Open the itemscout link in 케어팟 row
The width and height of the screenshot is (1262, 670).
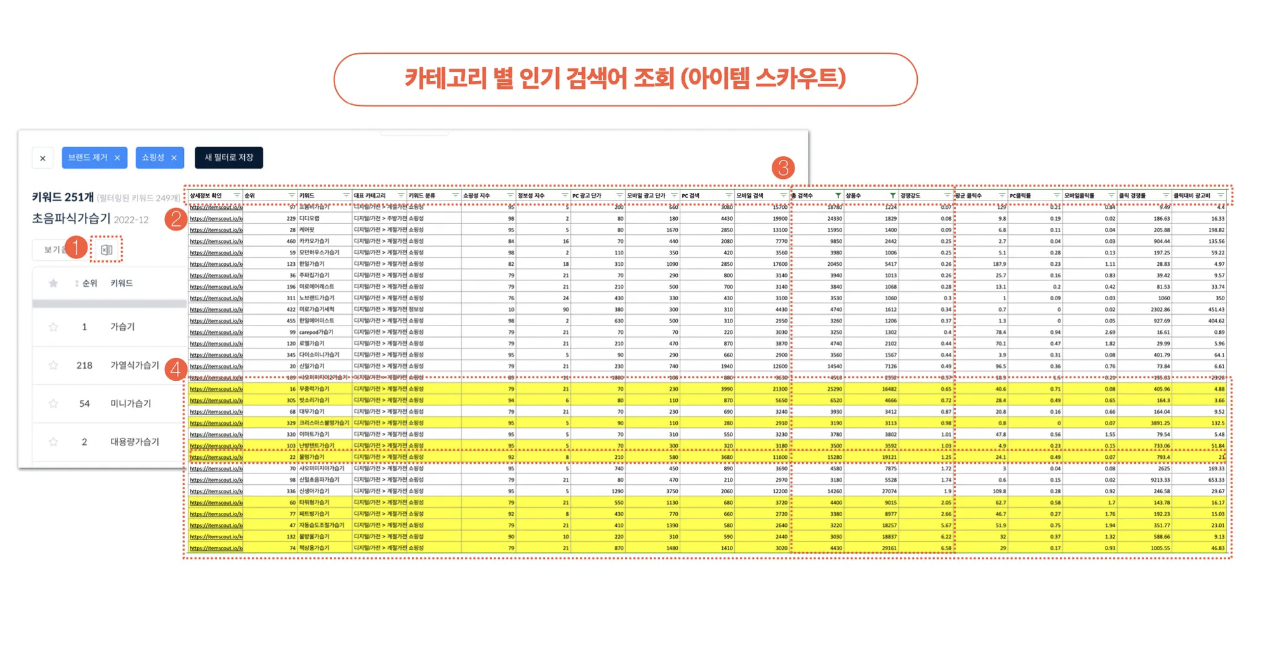215,229
